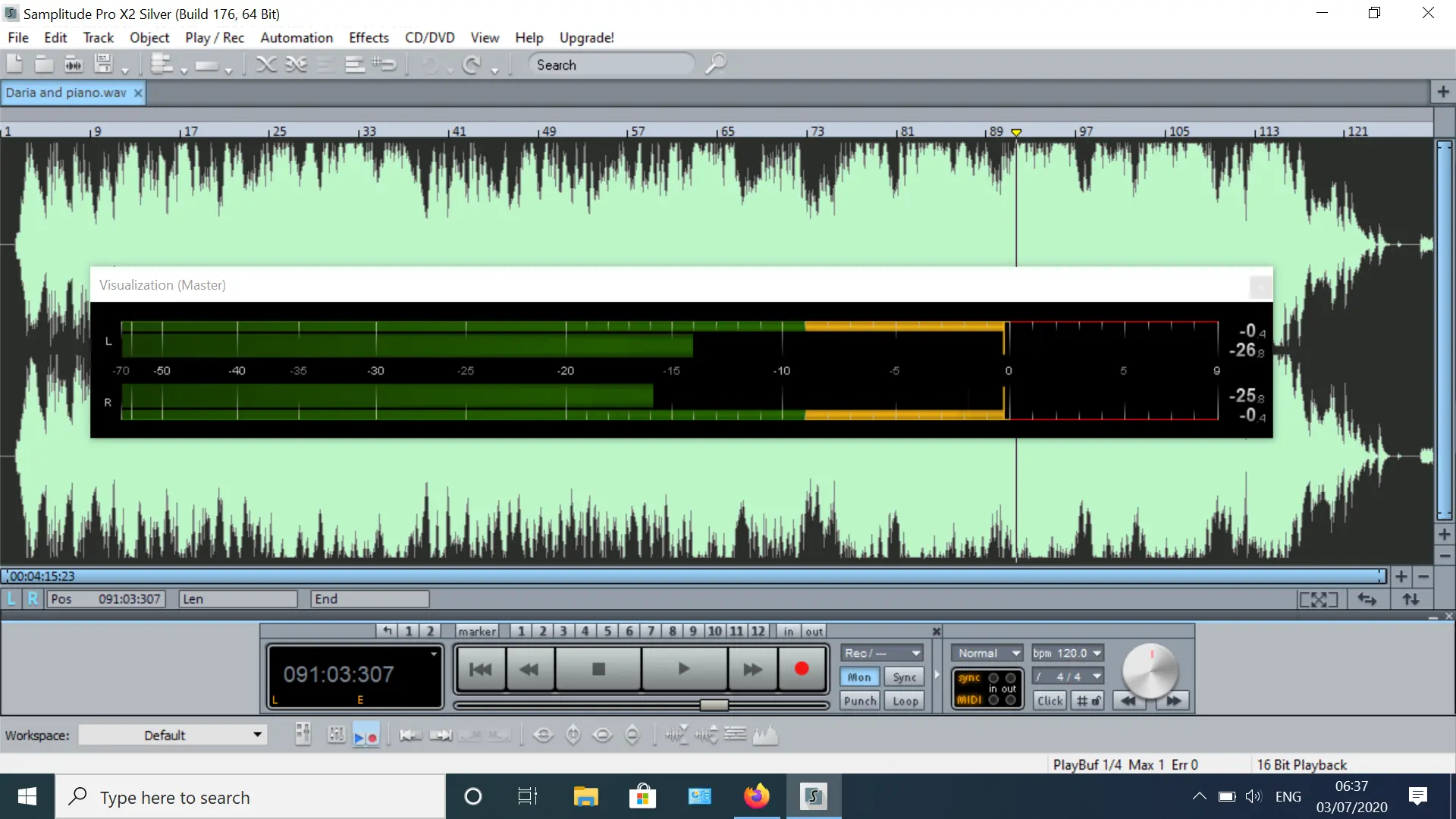The image size is (1456, 819).
Task: Enable the metronome Click button
Action: pyautogui.click(x=1050, y=701)
